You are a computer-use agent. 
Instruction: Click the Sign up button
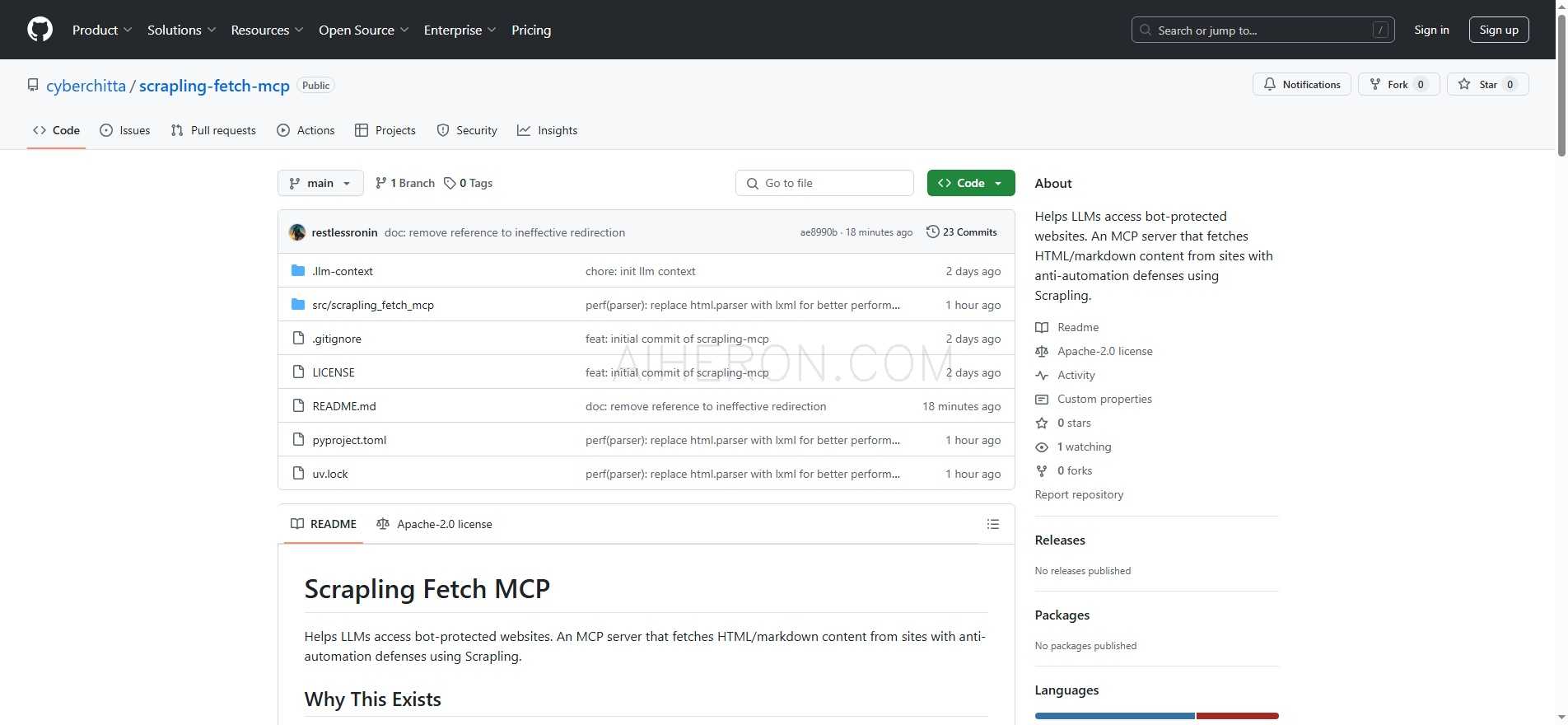[1499, 30]
